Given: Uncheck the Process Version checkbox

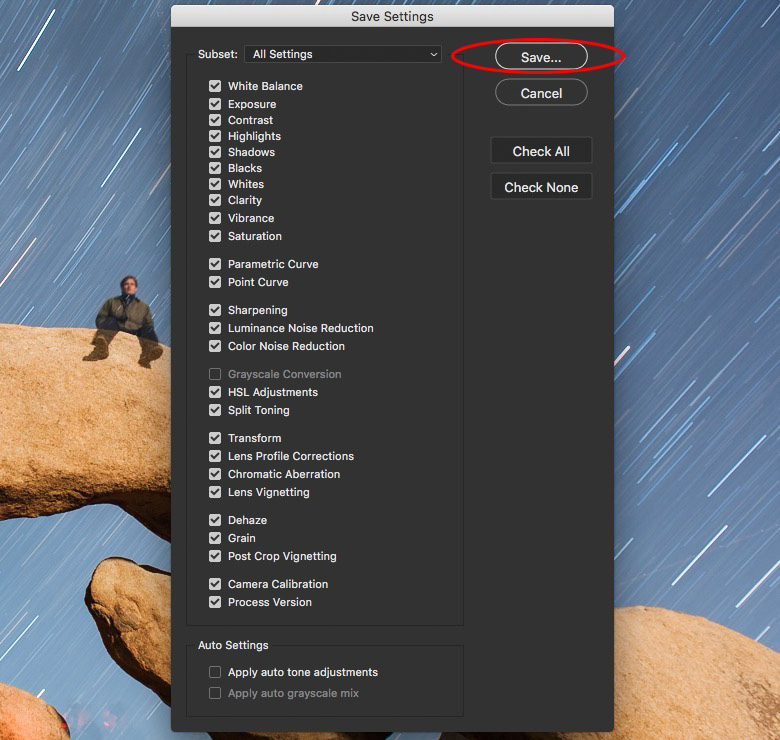Looking at the screenshot, I should tap(215, 602).
